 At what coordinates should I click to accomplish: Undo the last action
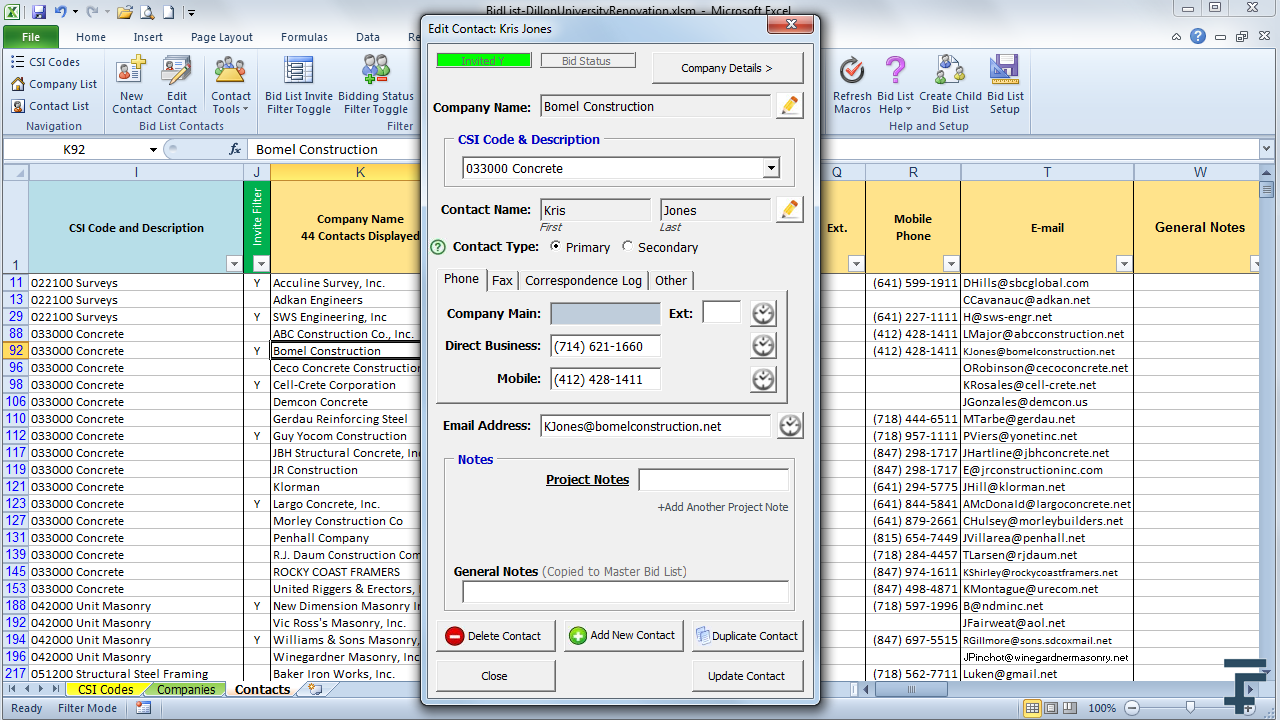tap(61, 13)
